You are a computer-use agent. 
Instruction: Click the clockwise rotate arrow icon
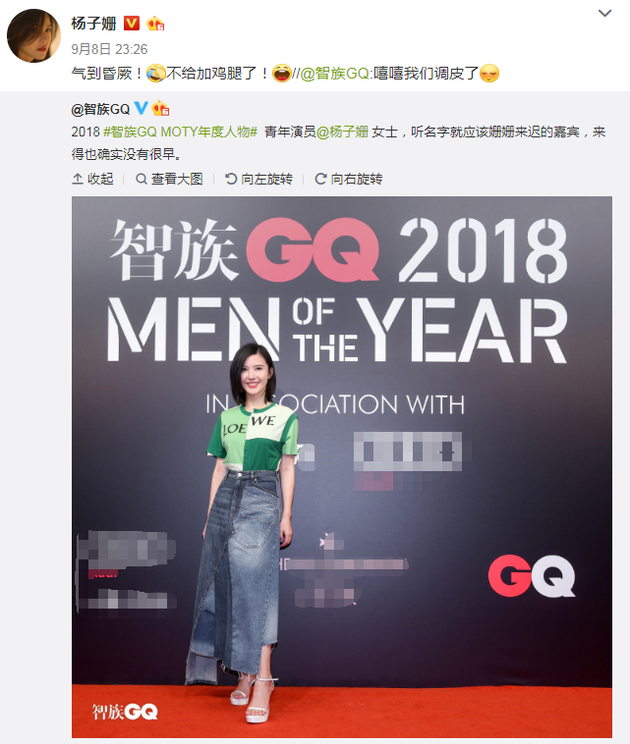click(x=320, y=179)
